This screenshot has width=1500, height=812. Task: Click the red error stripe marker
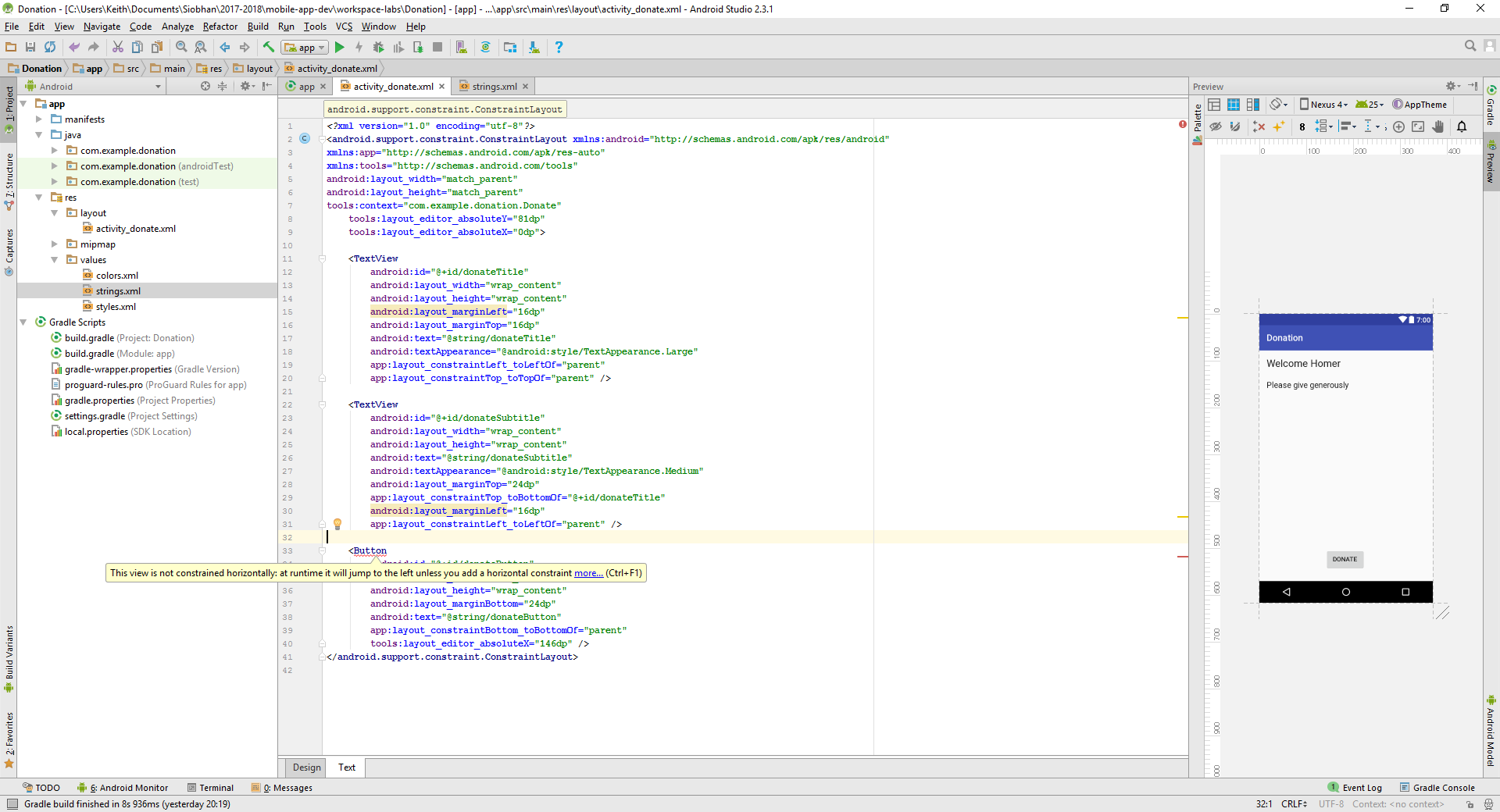1183,557
